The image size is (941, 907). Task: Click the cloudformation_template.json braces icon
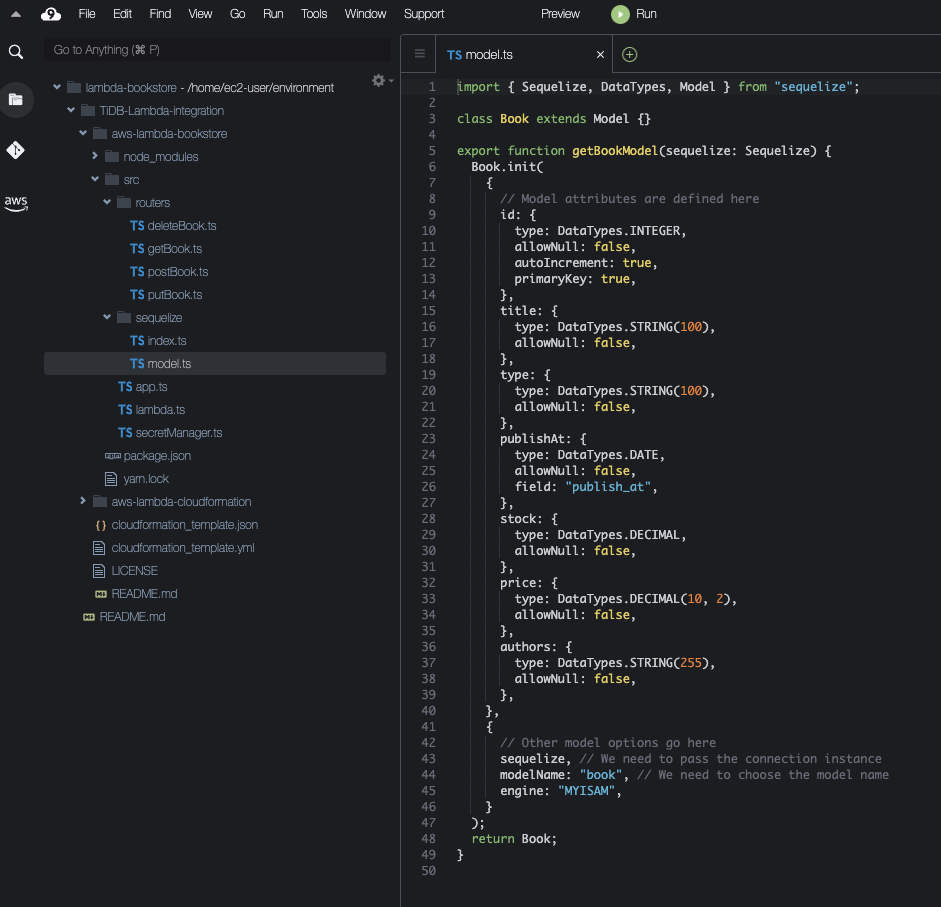(100, 525)
